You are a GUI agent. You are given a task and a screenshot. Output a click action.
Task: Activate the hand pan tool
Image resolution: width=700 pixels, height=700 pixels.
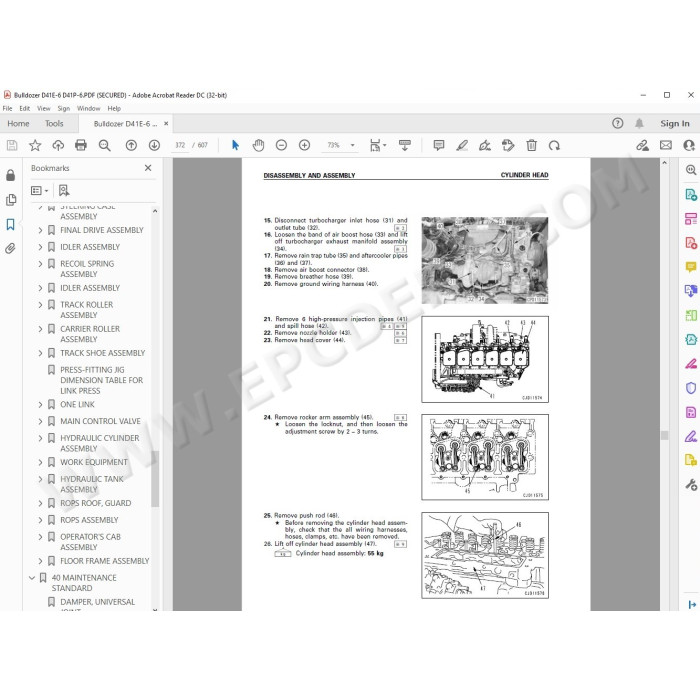[258, 145]
